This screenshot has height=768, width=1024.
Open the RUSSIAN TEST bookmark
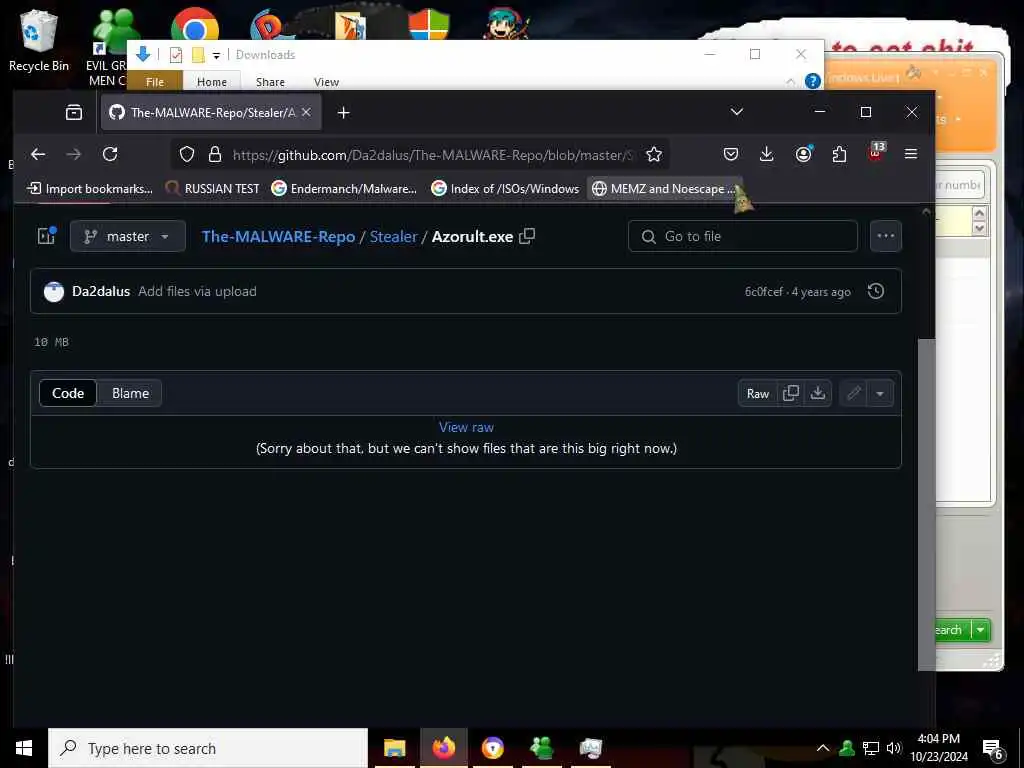coord(212,189)
